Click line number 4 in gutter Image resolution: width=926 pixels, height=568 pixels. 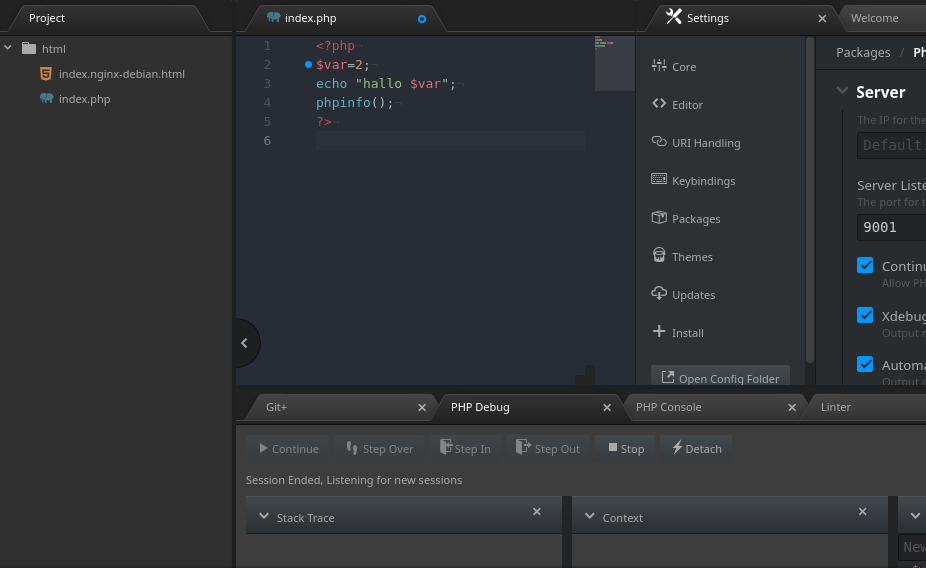267,103
